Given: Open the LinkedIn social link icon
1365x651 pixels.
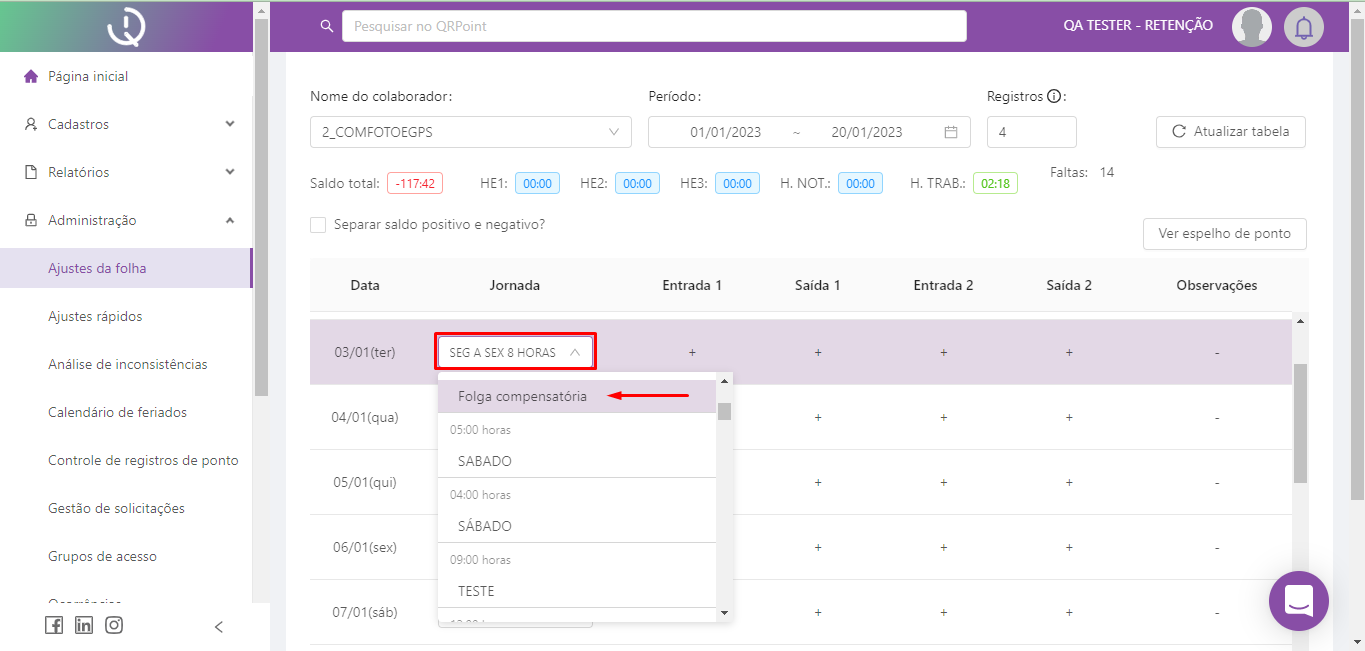Looking at the screenshot, I should (x=84, y=625).
